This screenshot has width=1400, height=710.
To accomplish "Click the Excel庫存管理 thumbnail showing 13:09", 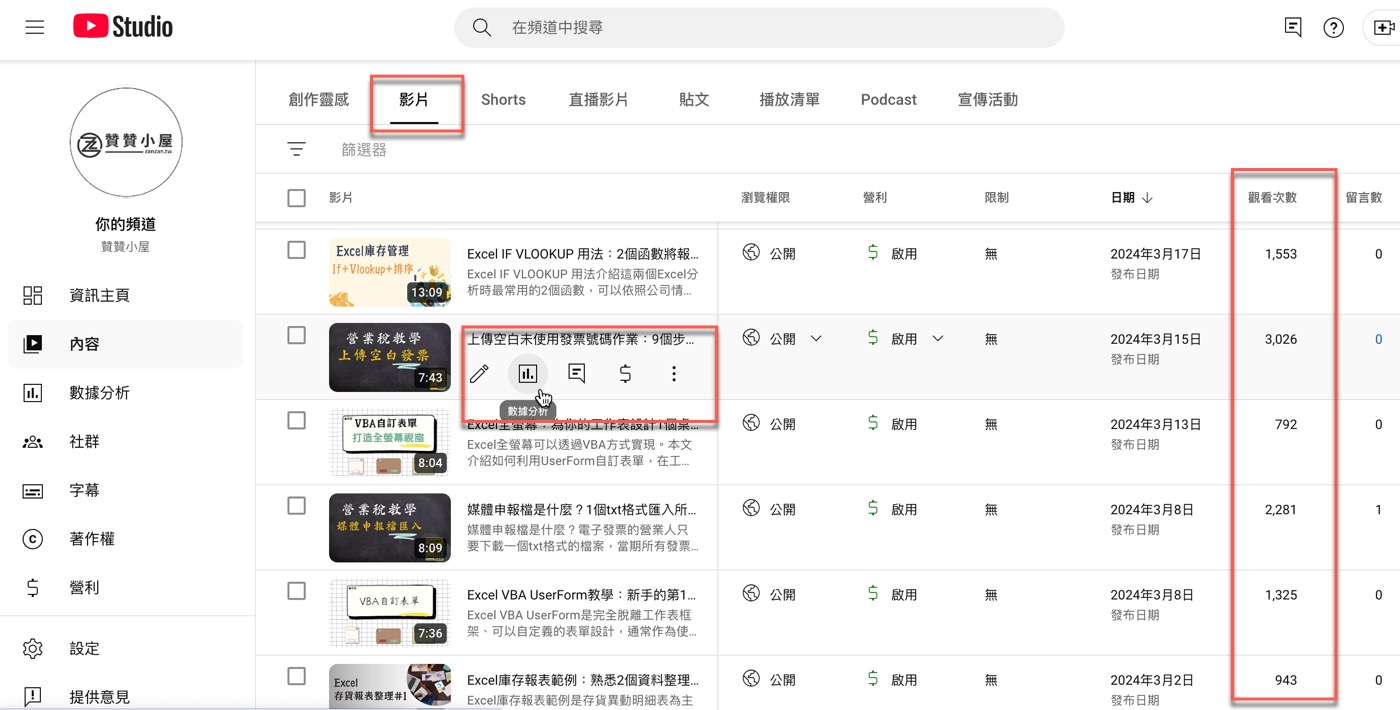I will pyautogui.click(x=390, y=272).
